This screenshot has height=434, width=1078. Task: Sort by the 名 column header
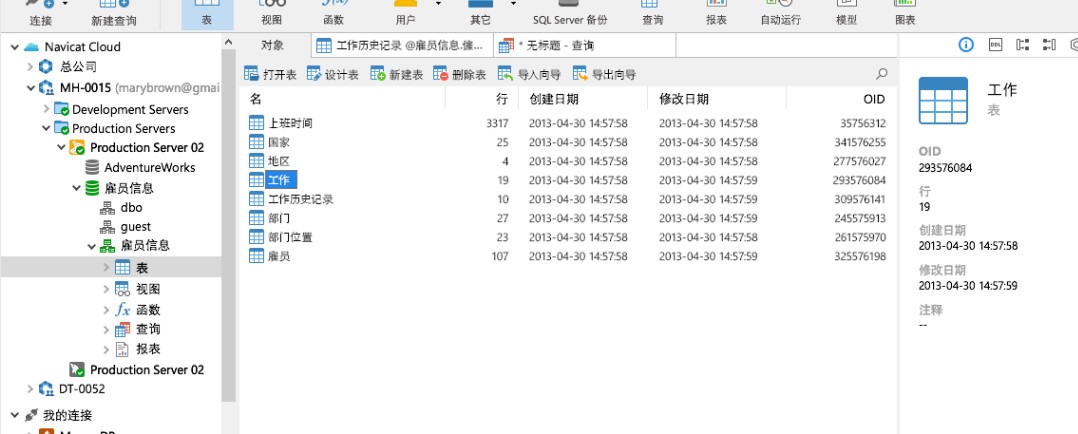pos(344,99)
